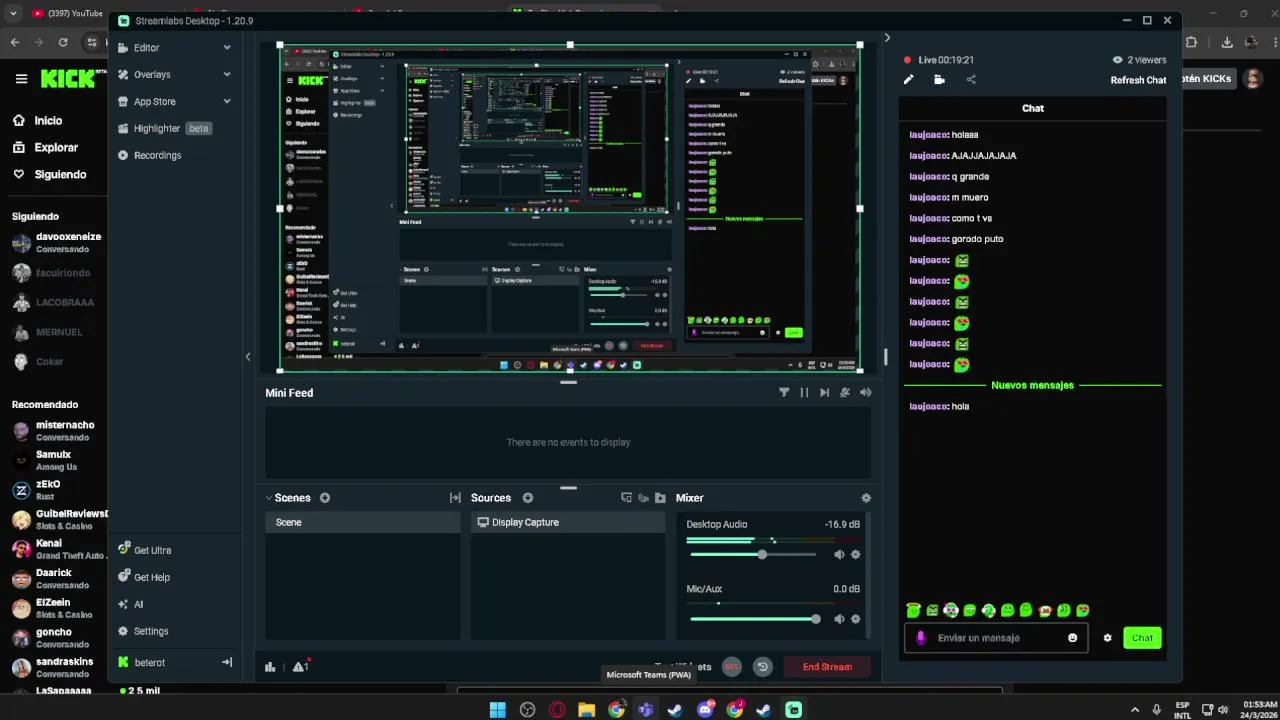Share the stream with the share icon
The height and width of the screenshot is (720, 1280).
tap(971, 80)
